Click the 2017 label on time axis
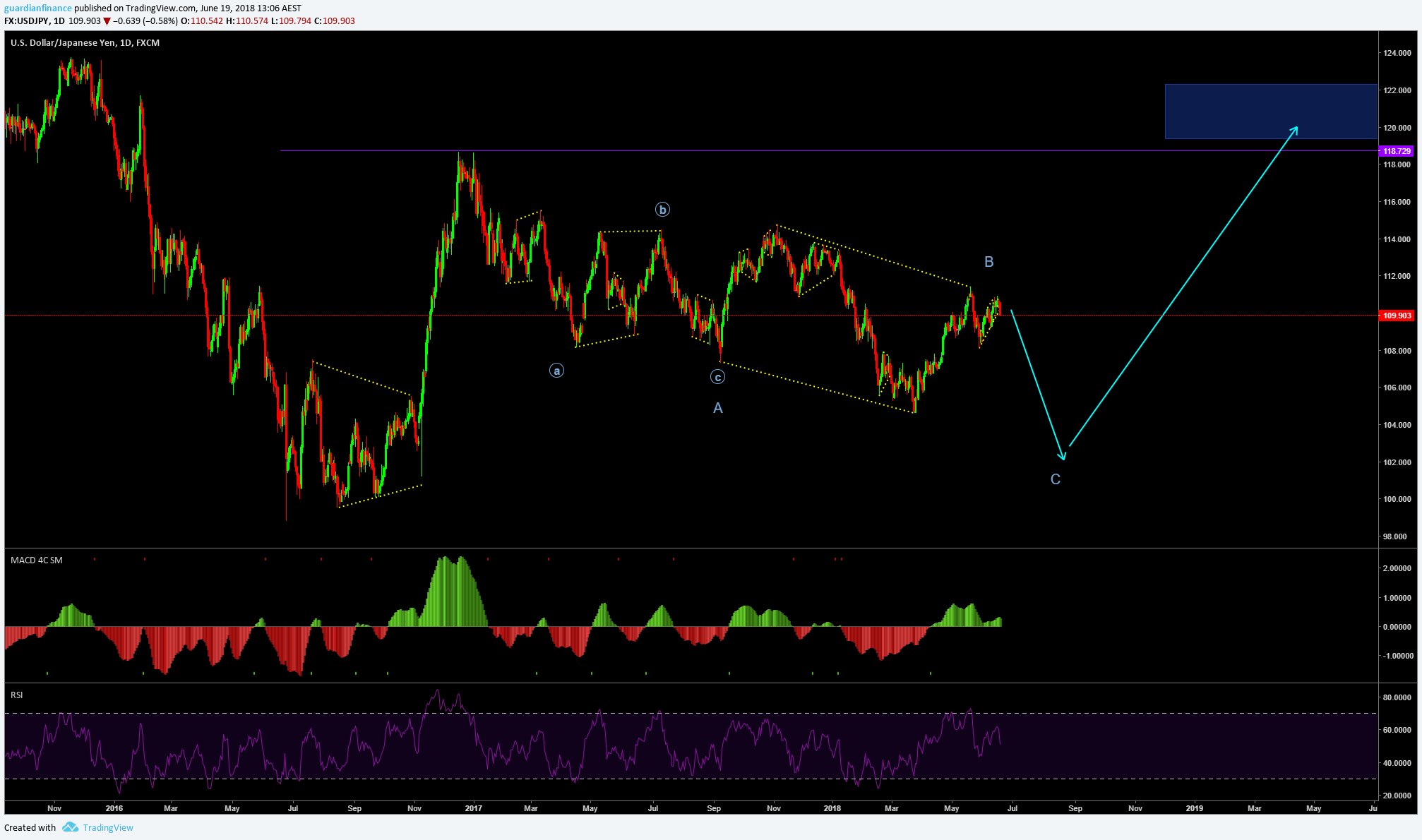The width and height of the screenshot is (1422, 840). coord(473,808)
